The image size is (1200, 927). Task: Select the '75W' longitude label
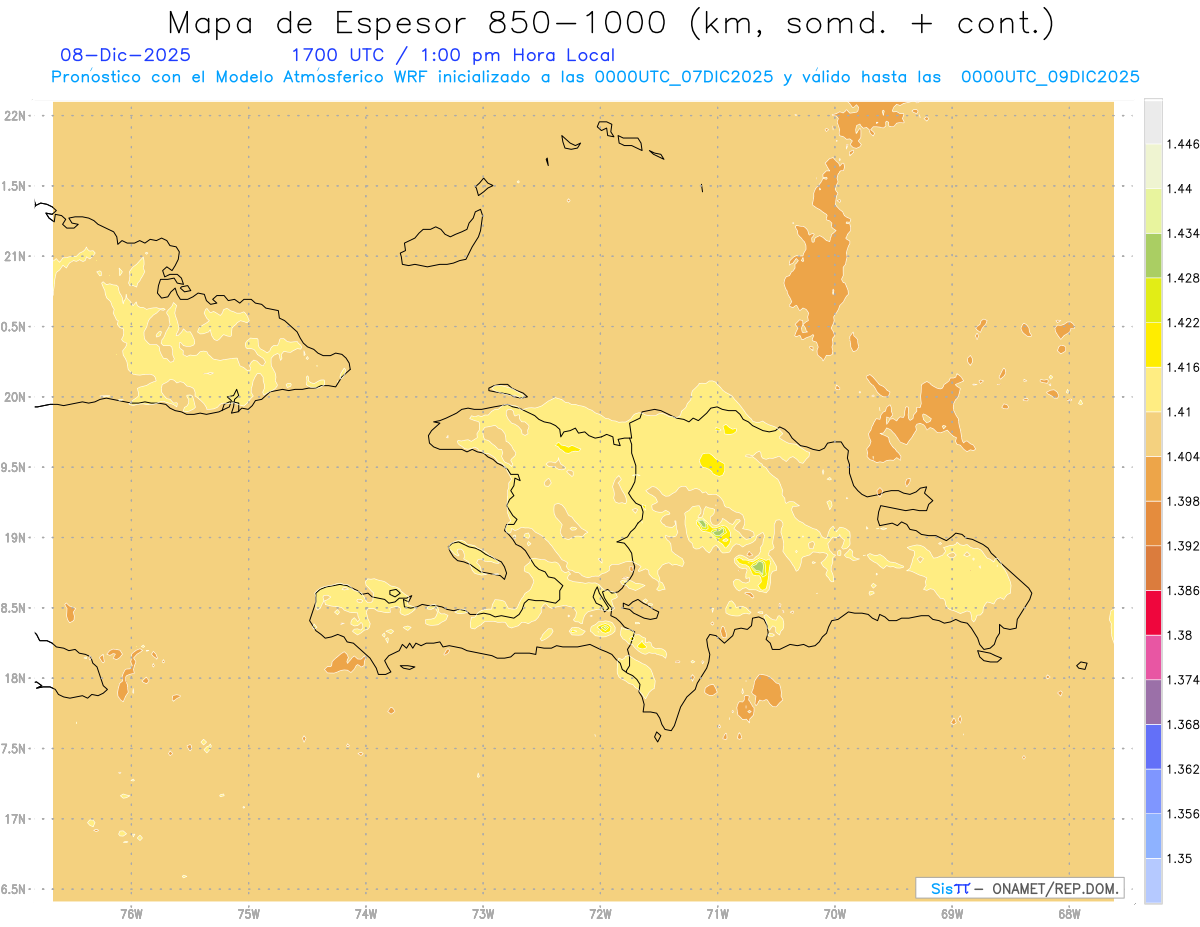click(249, 914)
